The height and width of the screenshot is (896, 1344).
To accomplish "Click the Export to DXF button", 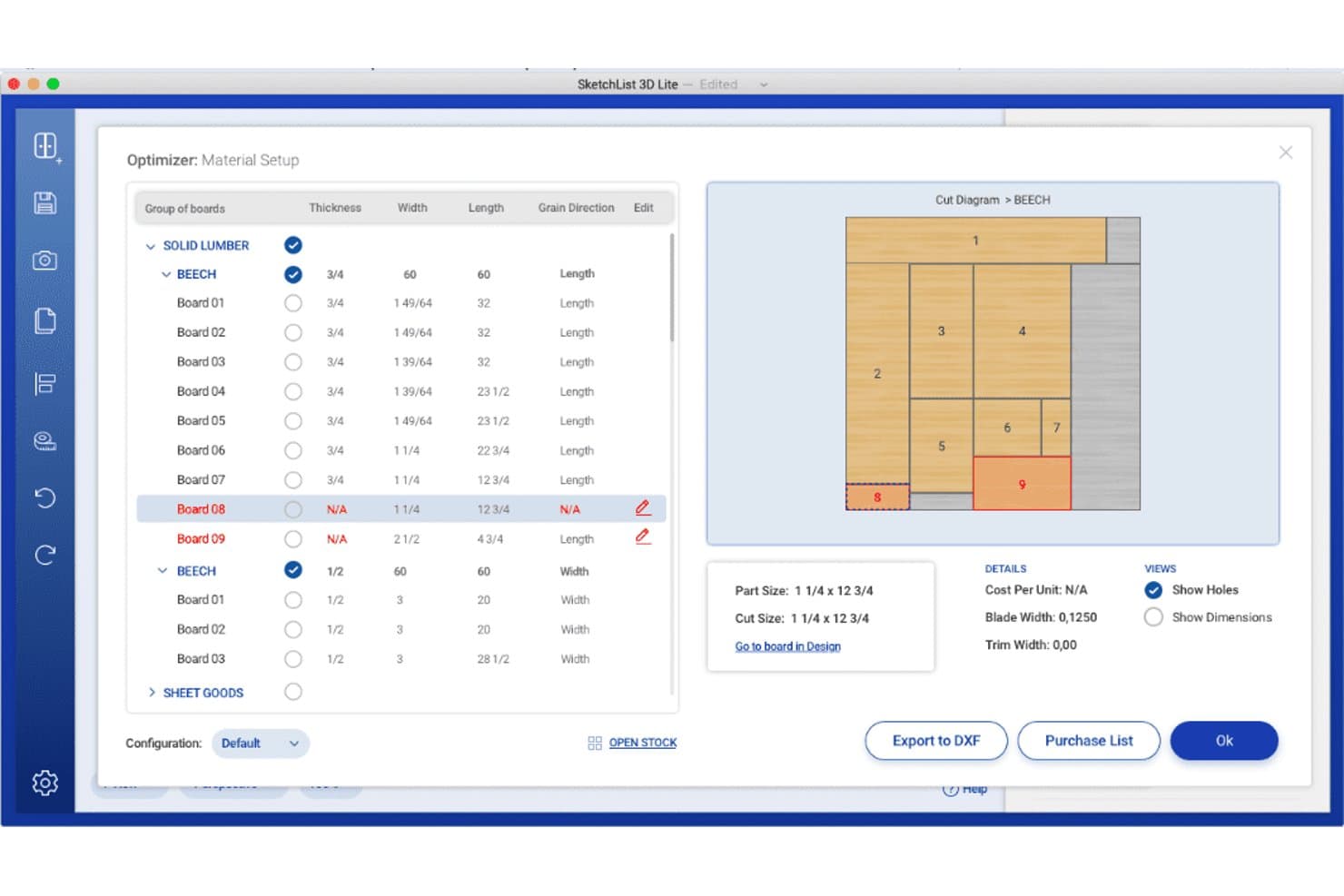I will (936, 741).
